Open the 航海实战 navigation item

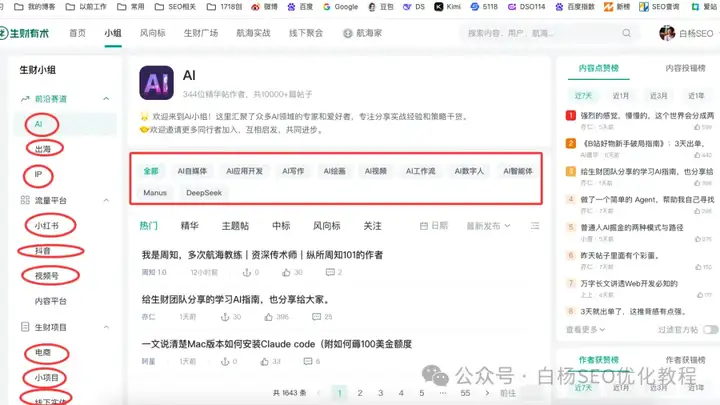tap(253, 33)
